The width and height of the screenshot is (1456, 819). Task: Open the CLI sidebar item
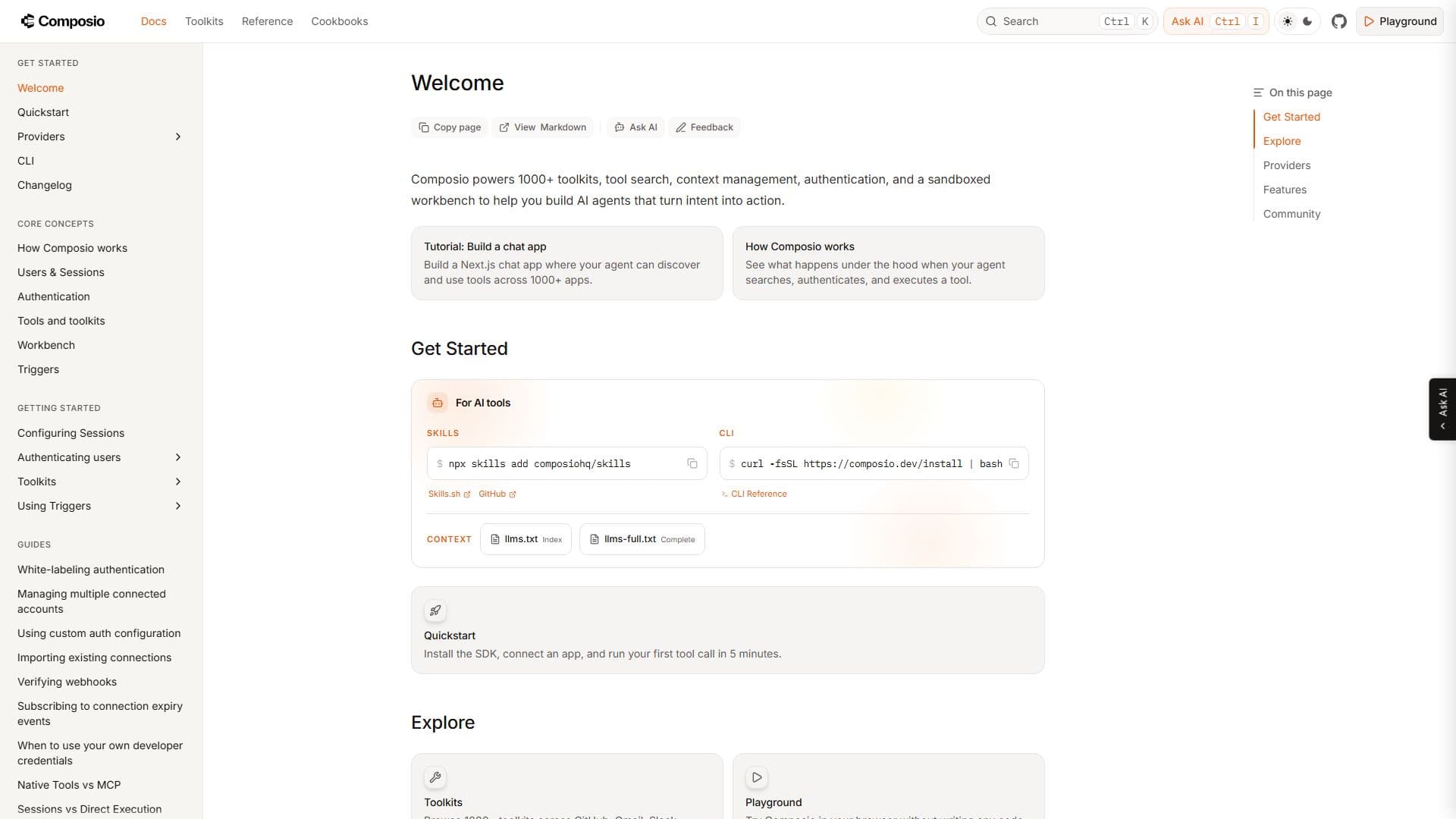coord(26,161)
